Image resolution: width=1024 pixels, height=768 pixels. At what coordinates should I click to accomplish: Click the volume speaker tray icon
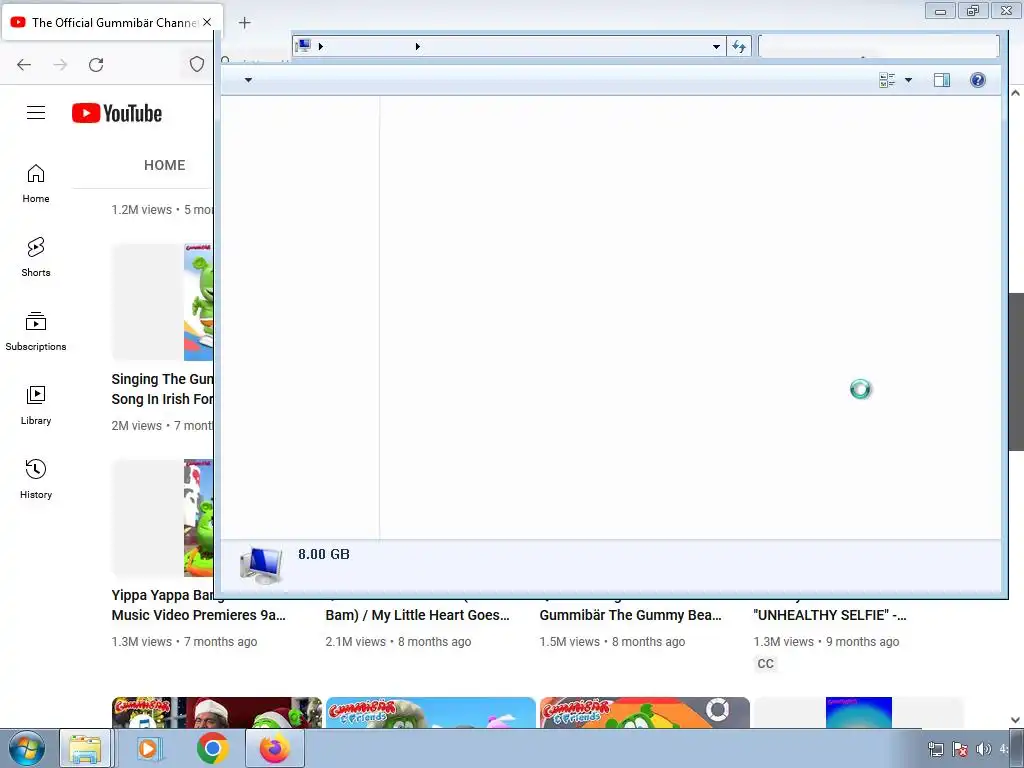coord(983,749)
